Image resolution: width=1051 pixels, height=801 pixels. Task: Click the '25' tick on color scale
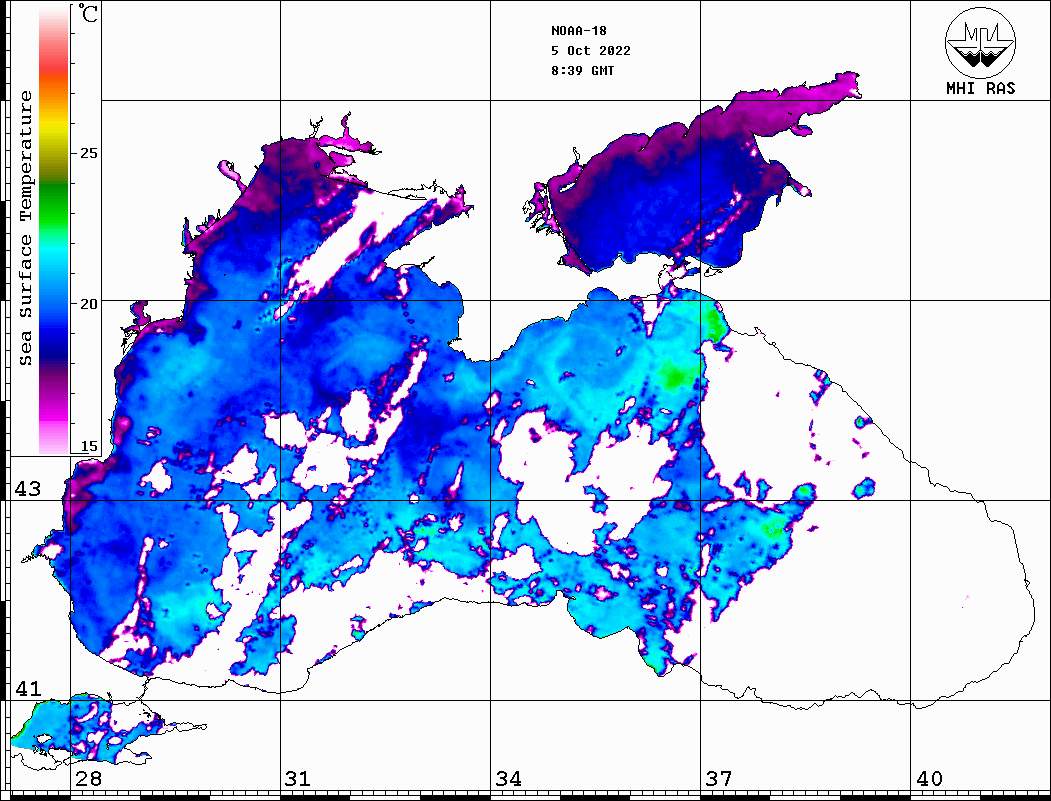coord(88,153)
